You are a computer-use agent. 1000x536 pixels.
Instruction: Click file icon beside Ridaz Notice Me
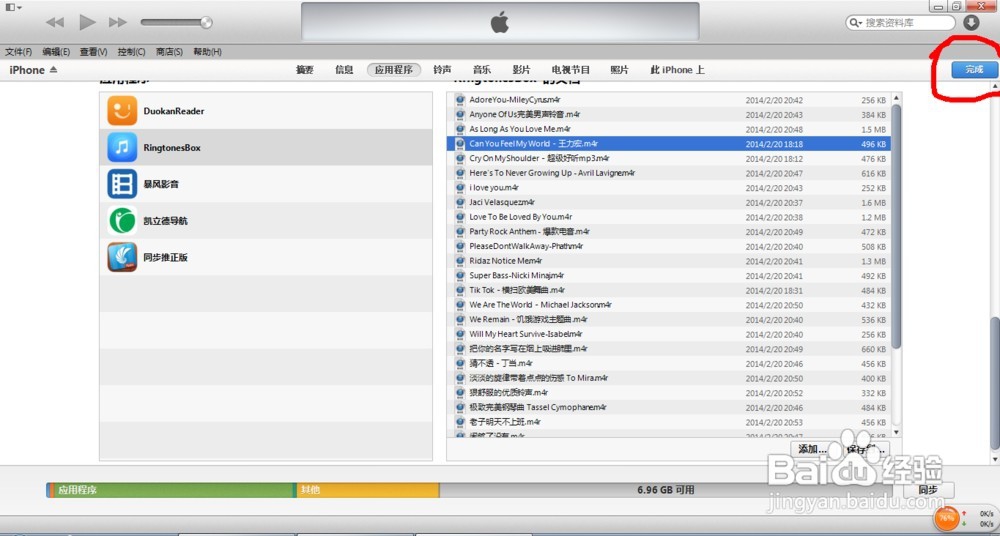tap(460, 261)
